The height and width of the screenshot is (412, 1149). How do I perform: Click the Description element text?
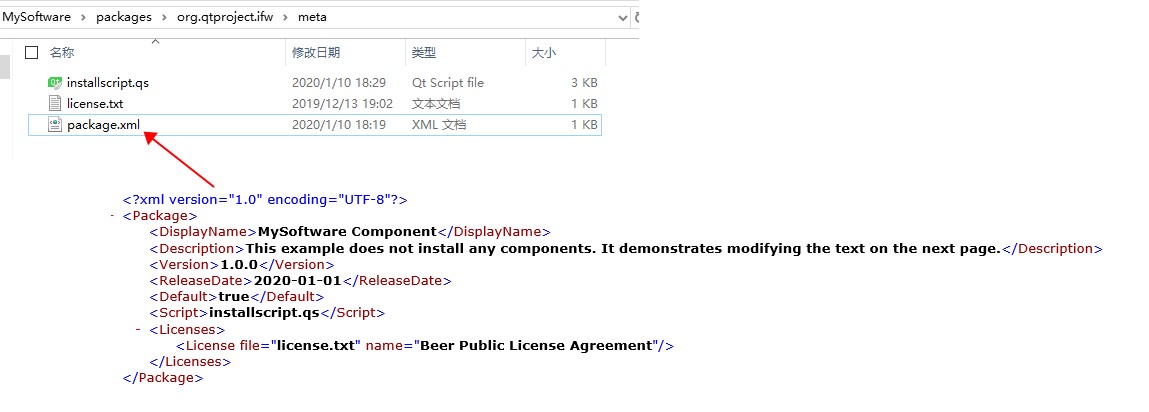click(x=622, y=249)
